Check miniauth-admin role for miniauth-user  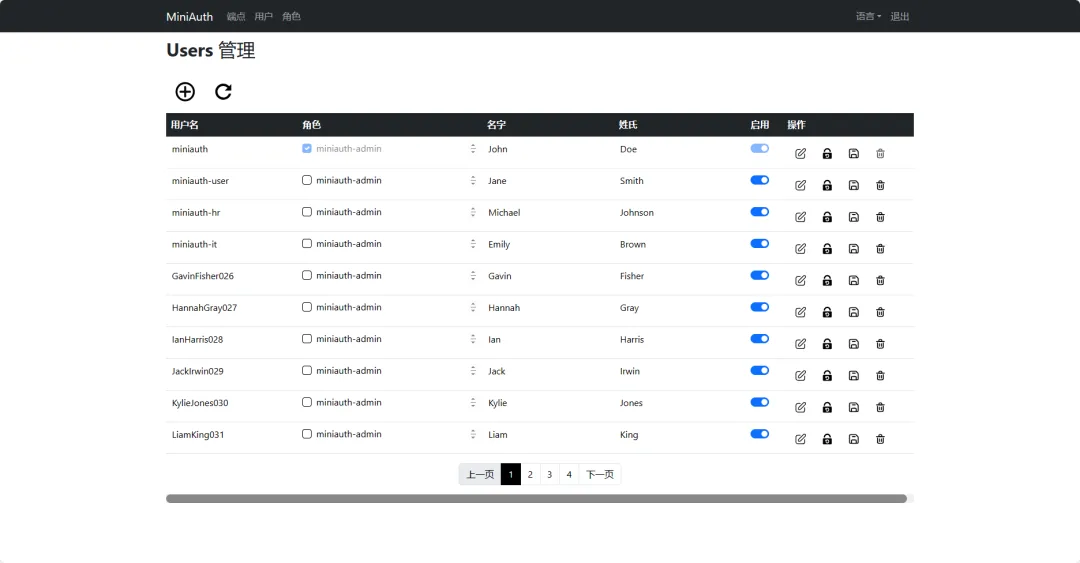307,181
